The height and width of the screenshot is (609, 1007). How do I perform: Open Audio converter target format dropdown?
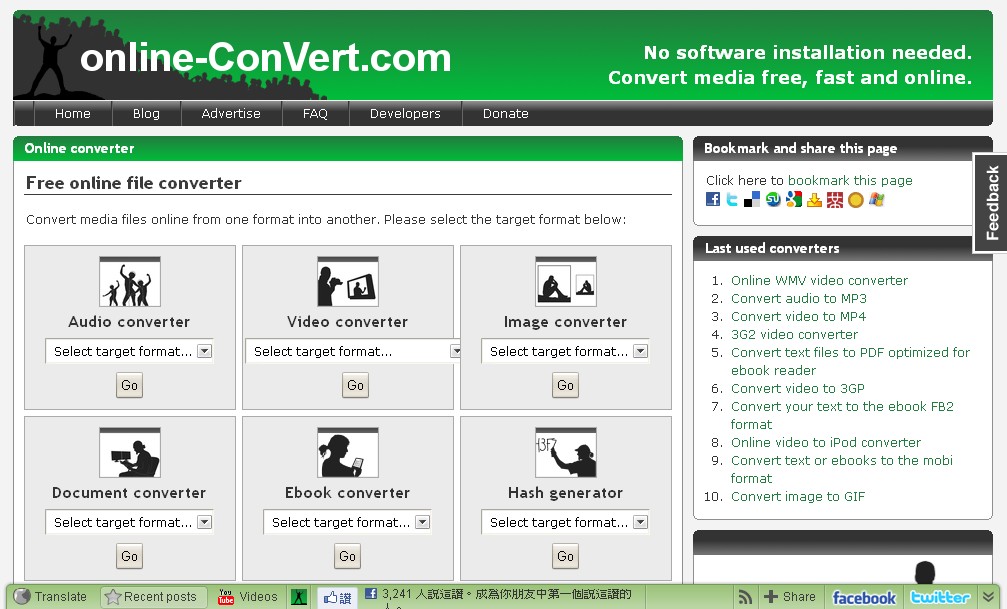[130, 351]
